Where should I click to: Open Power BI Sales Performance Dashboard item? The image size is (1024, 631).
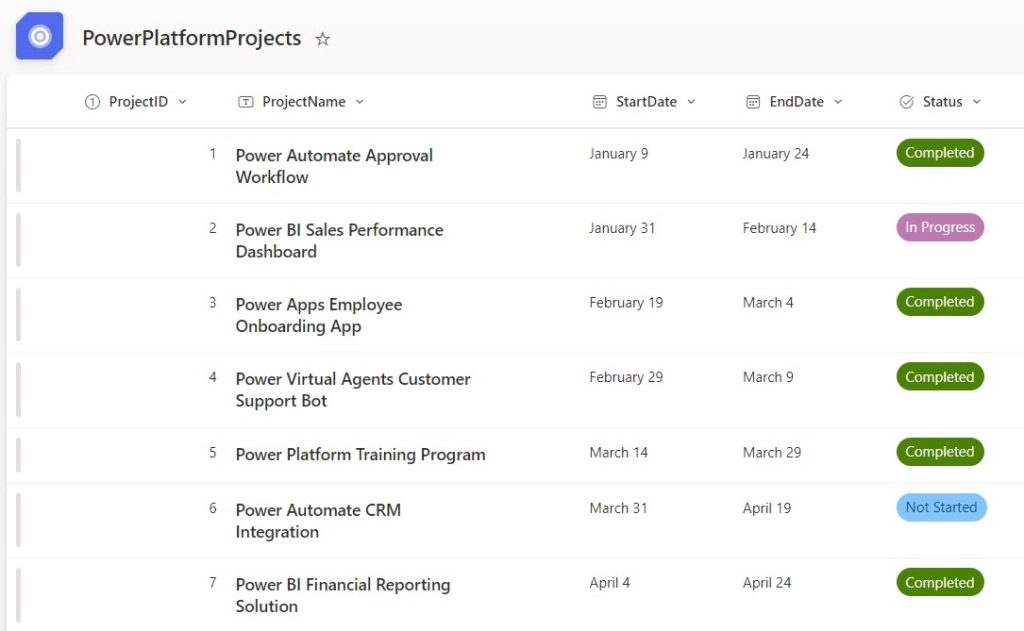340,240
